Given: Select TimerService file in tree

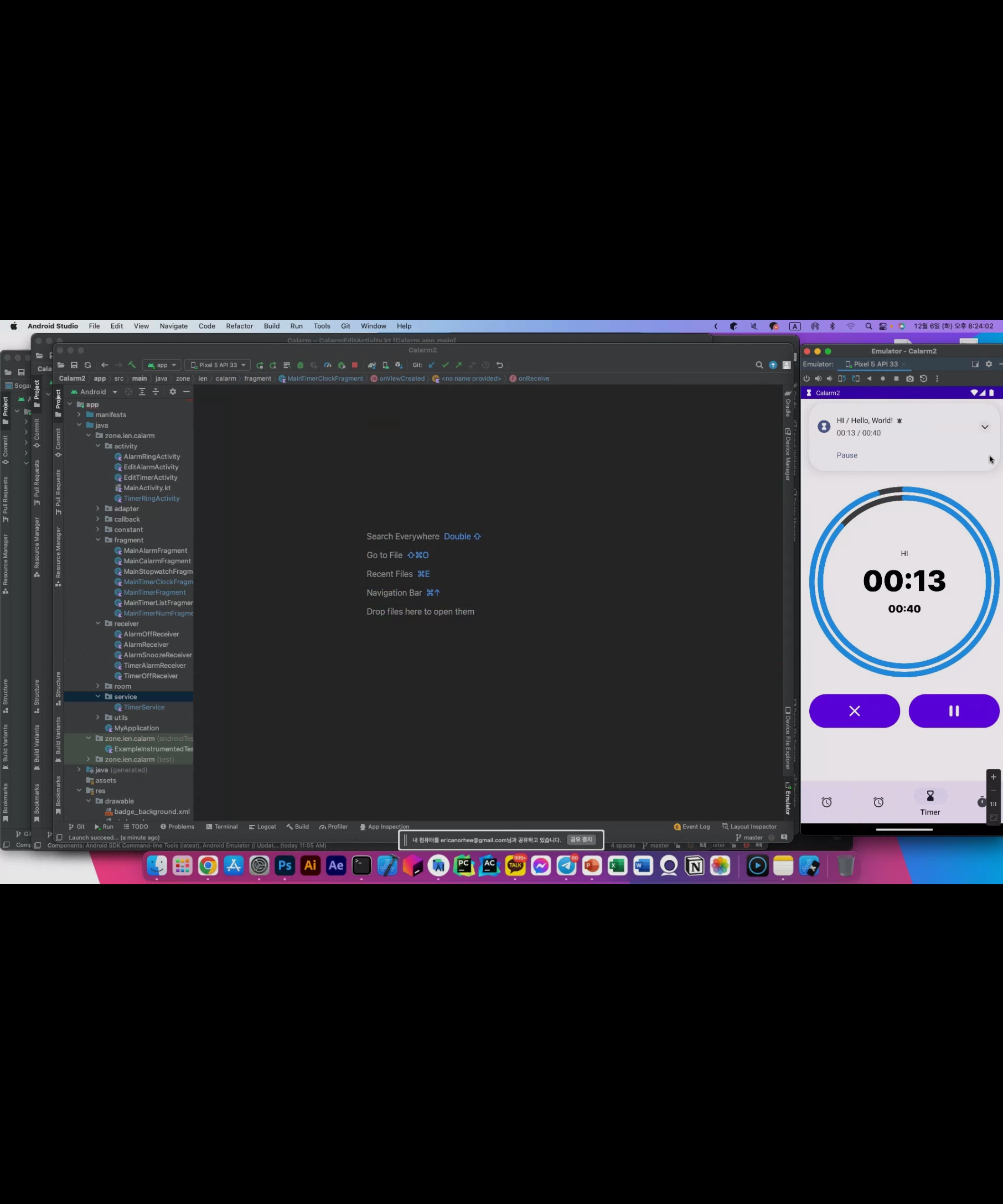Looking at the screenshot, I should (x=139, y=707).
